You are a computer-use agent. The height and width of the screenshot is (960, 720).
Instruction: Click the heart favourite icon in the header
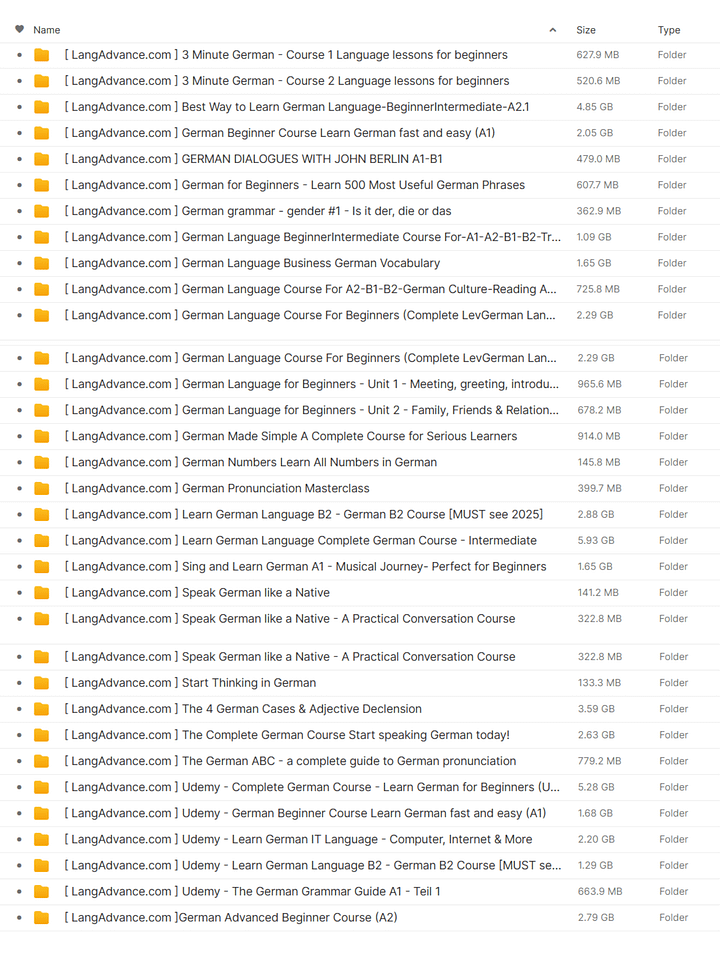point(20,29)
